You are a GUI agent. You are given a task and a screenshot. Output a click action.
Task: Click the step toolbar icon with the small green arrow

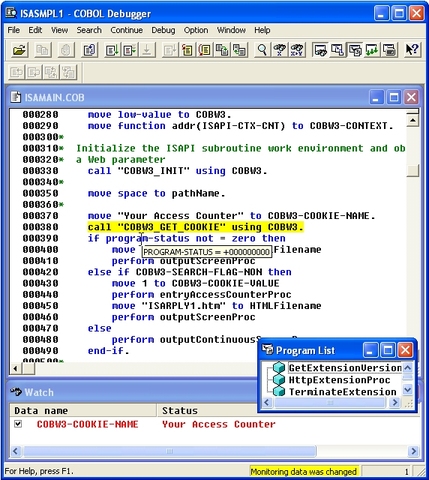(x=129, y=50)
